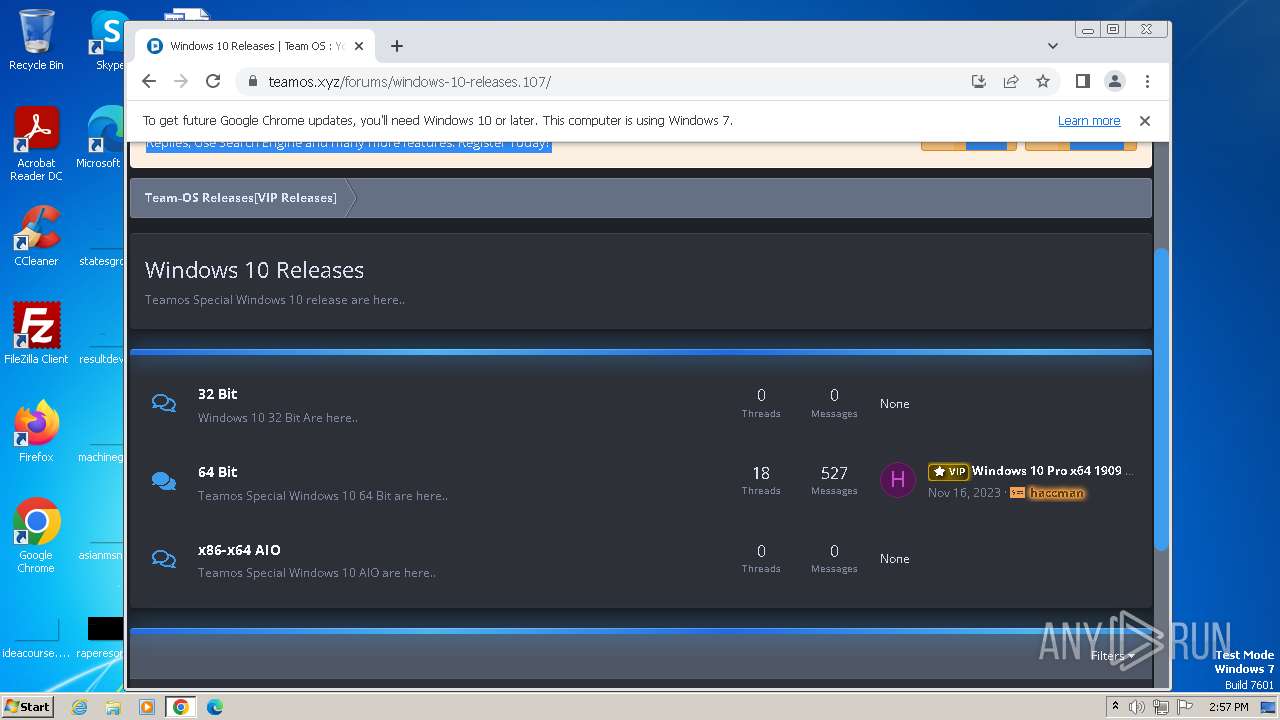Click the Chrome taskbar button
This screenshot has height=720, width=1280.
click(181, 707)
